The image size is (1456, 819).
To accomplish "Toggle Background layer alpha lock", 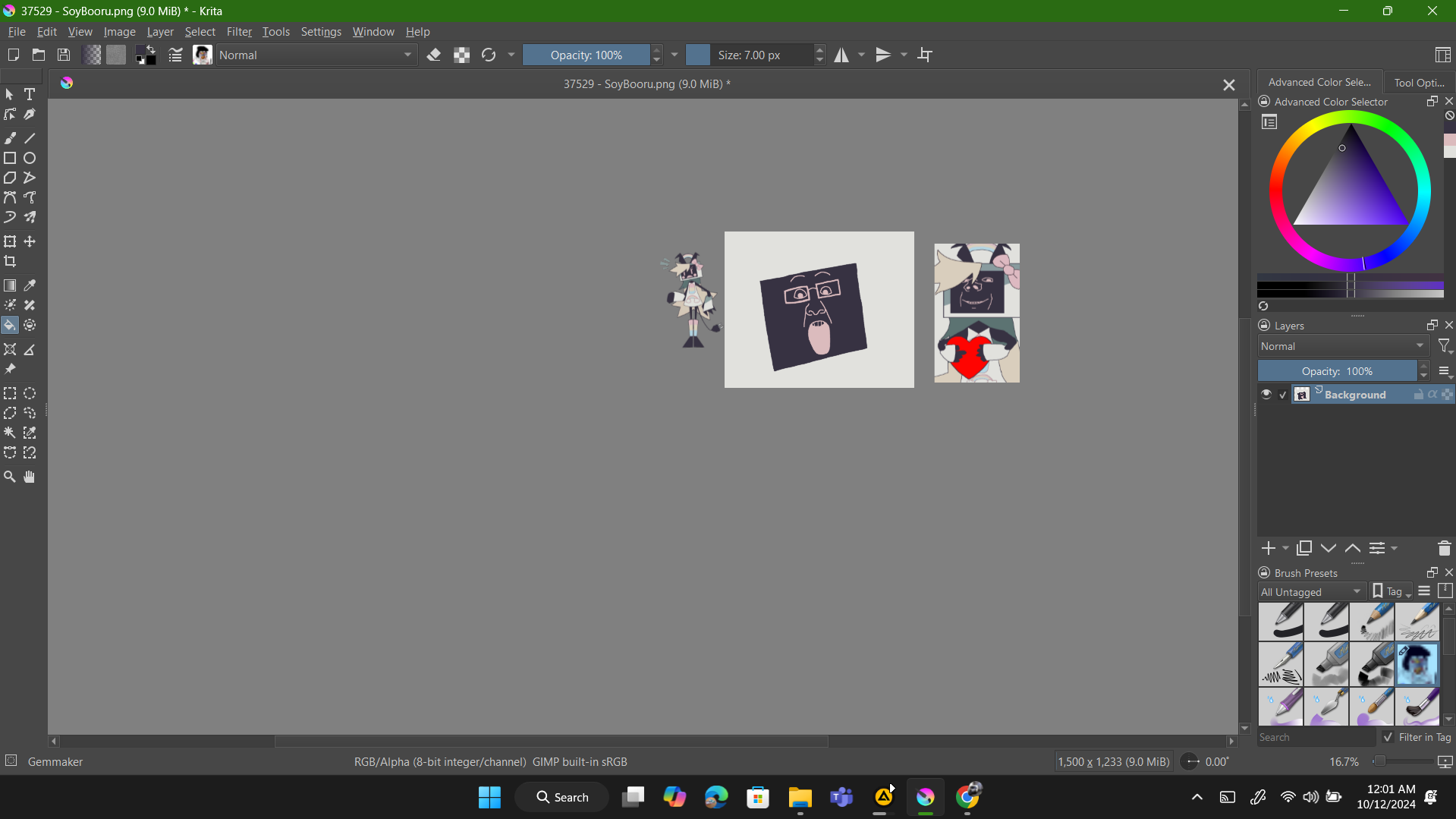I will (x=1432, y=395).
